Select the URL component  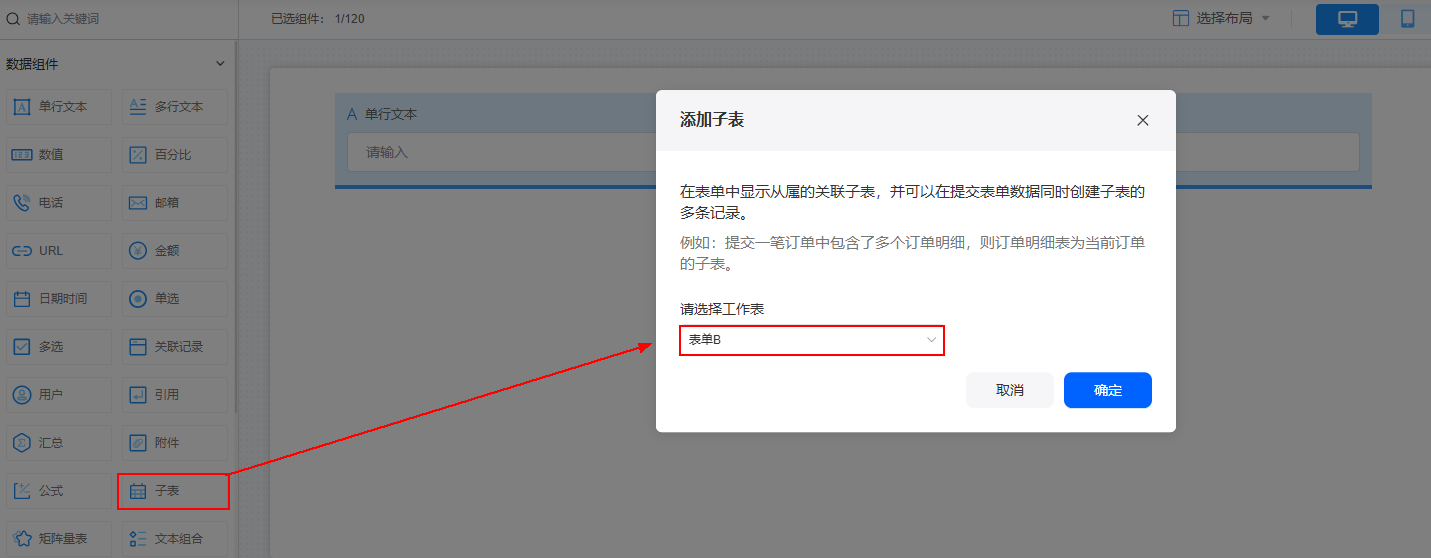tap(60, 251)
